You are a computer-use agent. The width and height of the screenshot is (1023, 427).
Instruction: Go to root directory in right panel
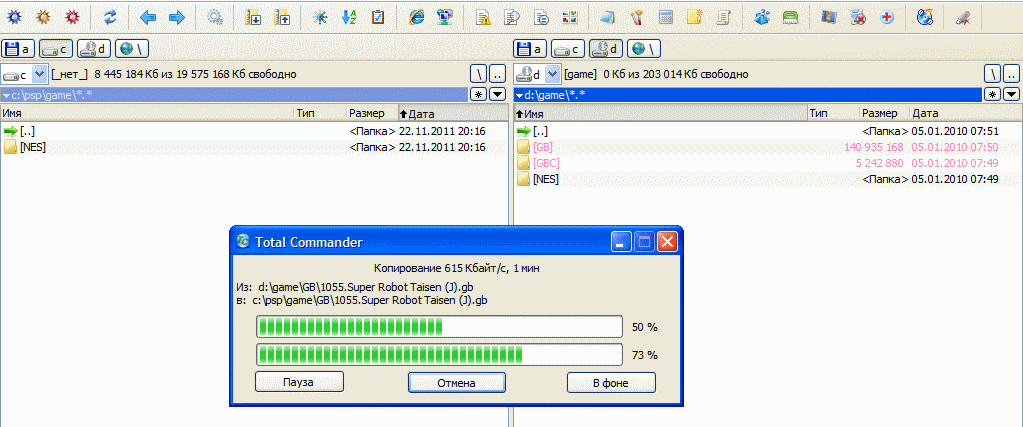pos(992,74)
